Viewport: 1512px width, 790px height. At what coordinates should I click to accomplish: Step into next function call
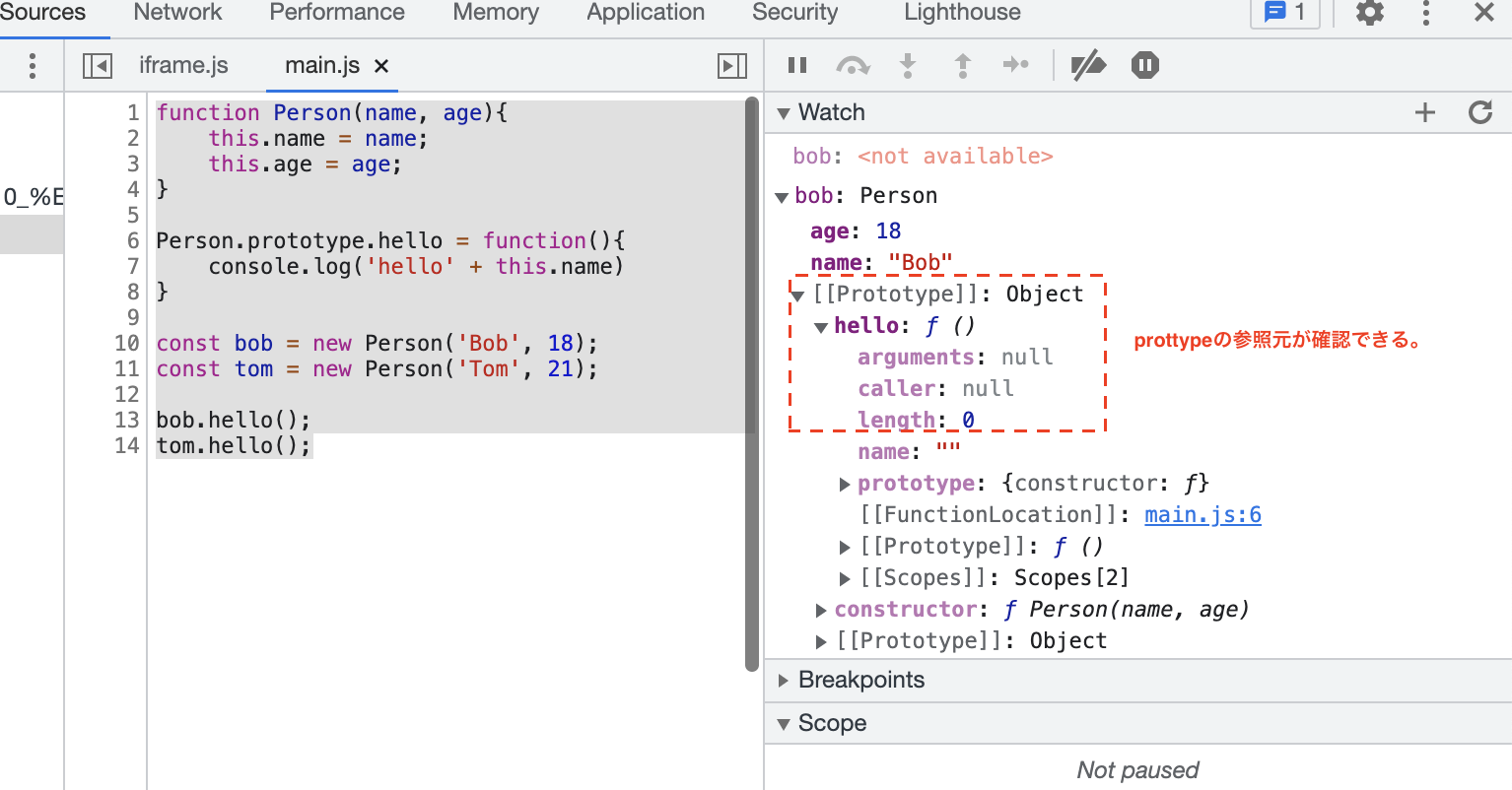click(x=908, y=66)
